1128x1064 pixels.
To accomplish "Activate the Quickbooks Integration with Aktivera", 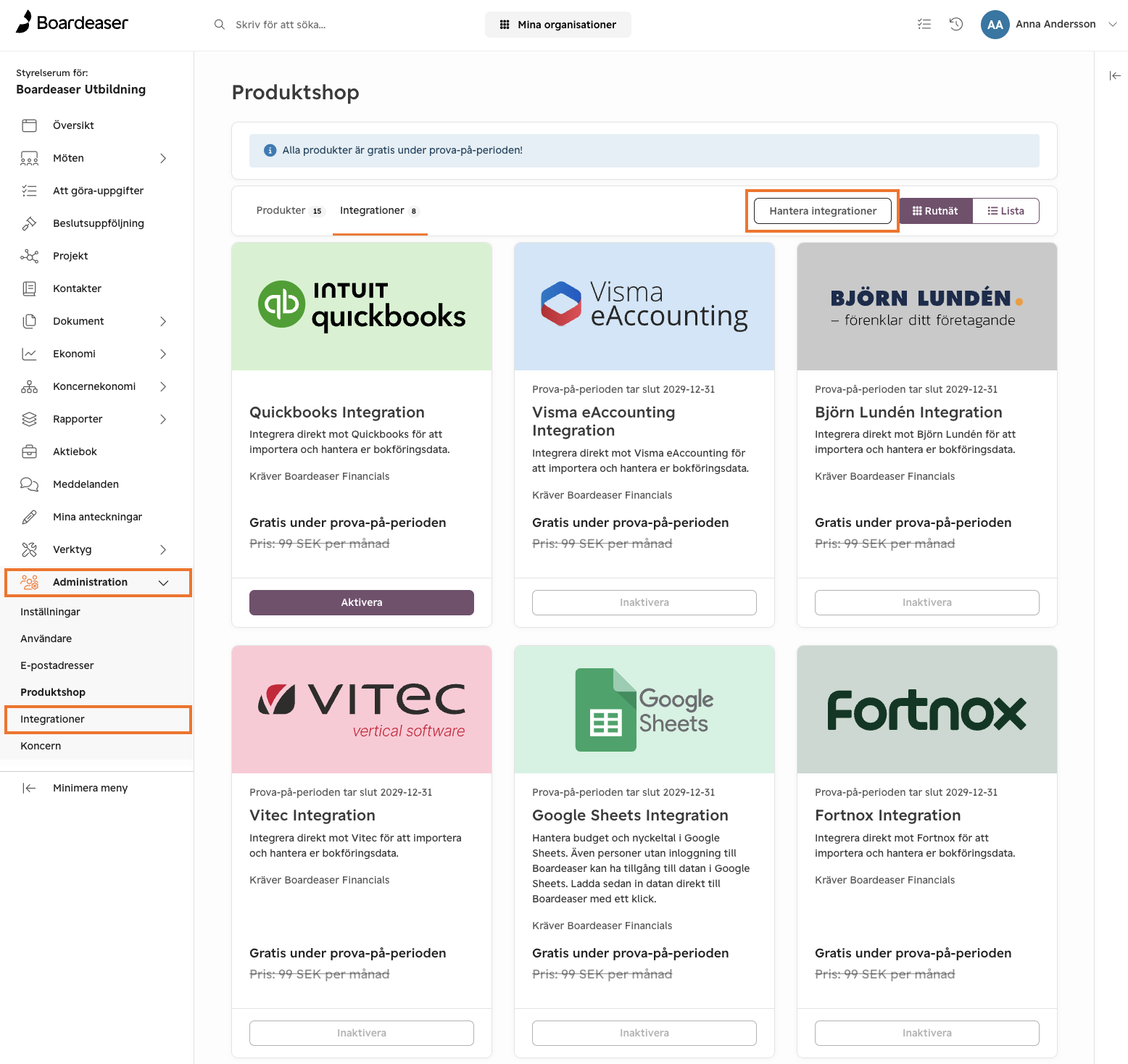I will (362, 602).
